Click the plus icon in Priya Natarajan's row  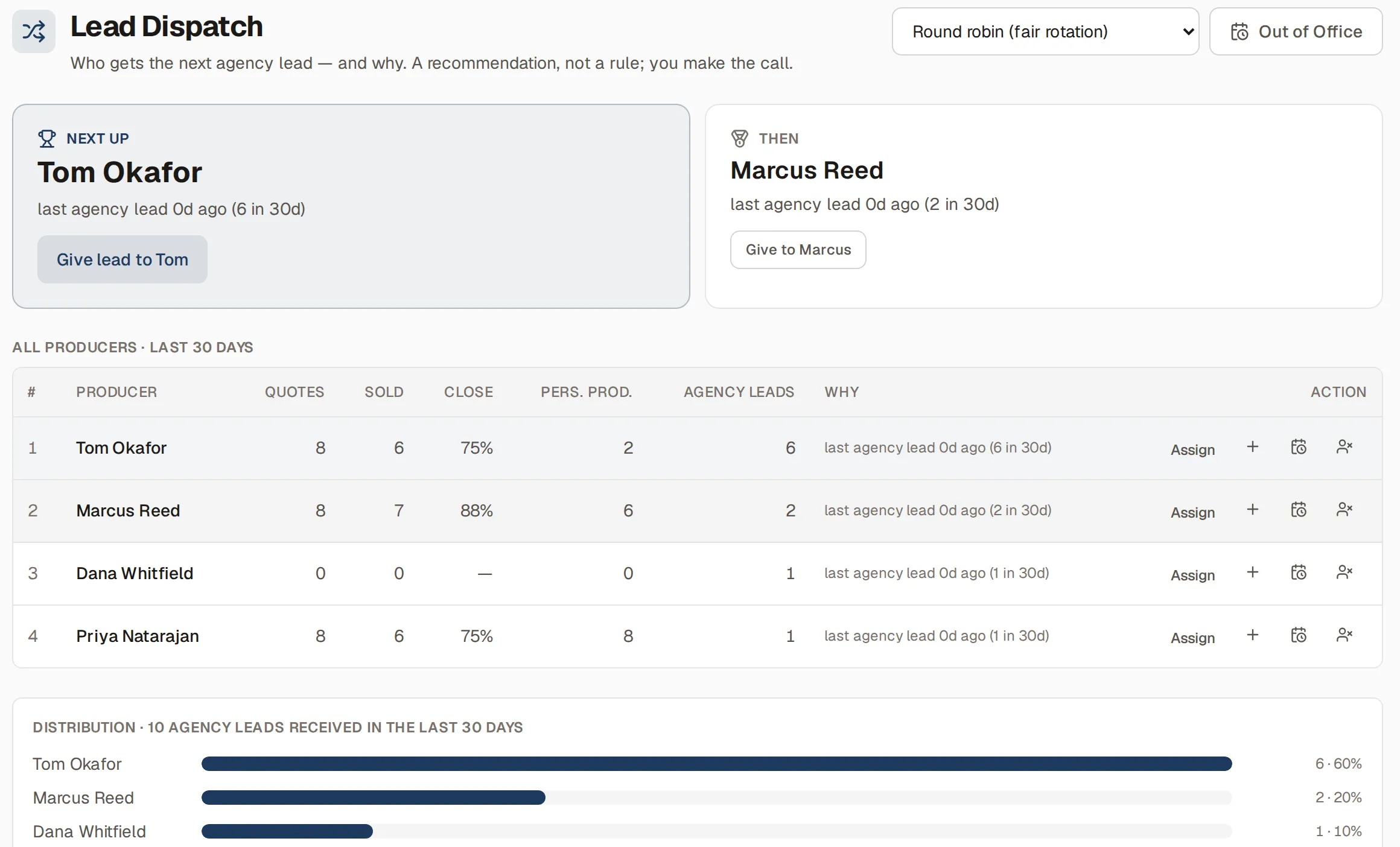[x=1253, y=635]
